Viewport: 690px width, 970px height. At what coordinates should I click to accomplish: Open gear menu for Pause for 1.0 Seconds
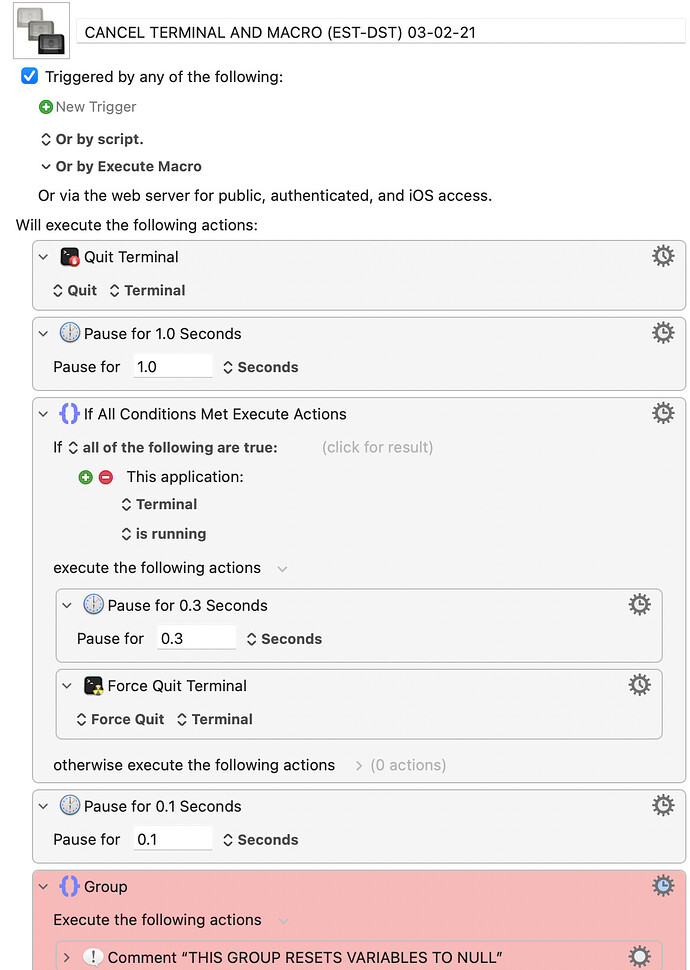[x=663, y=333]
